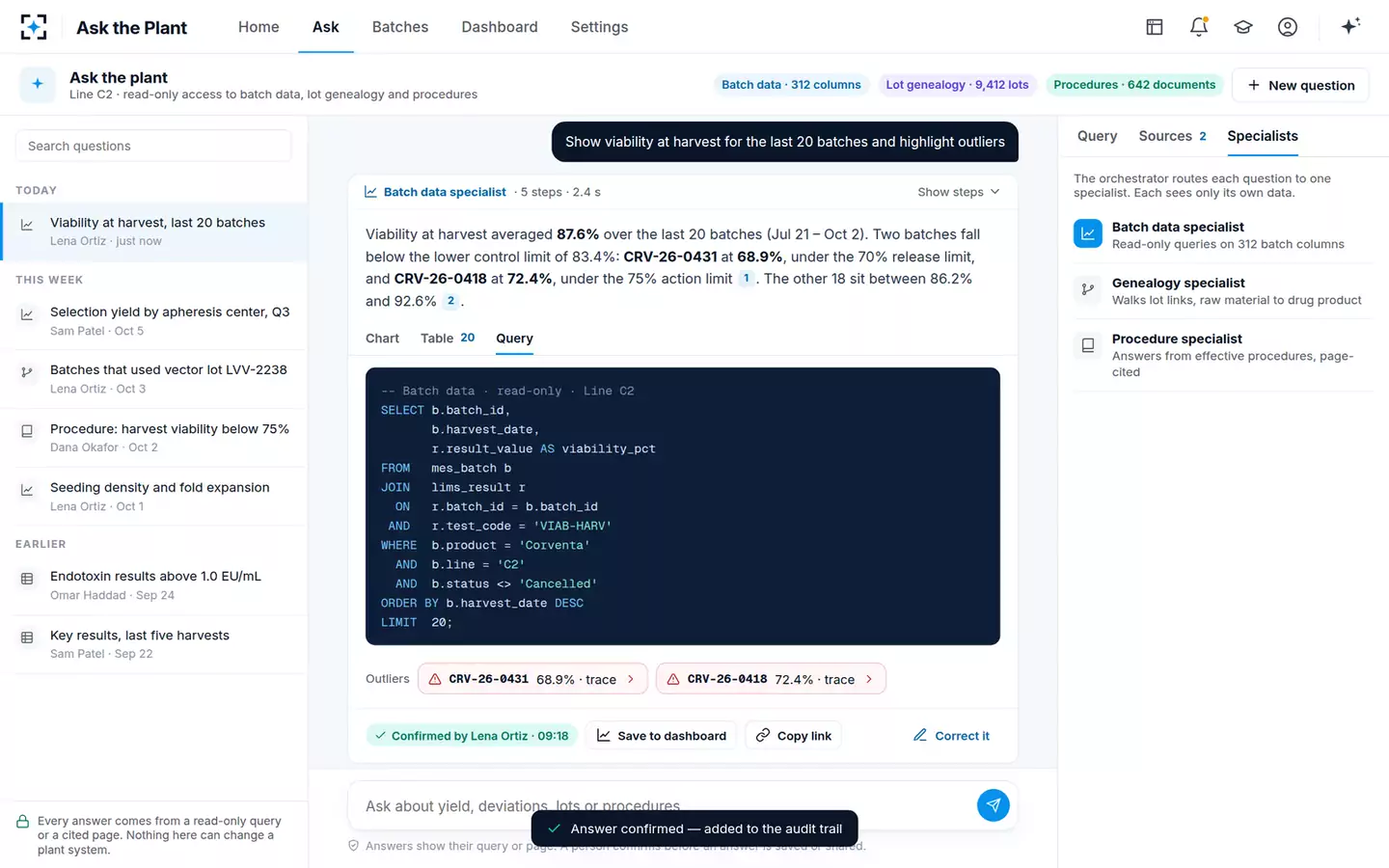This screenshot has width=1389, height=868.
Task: Click the Ask the Plant logo icon
Action: point(34,27)
